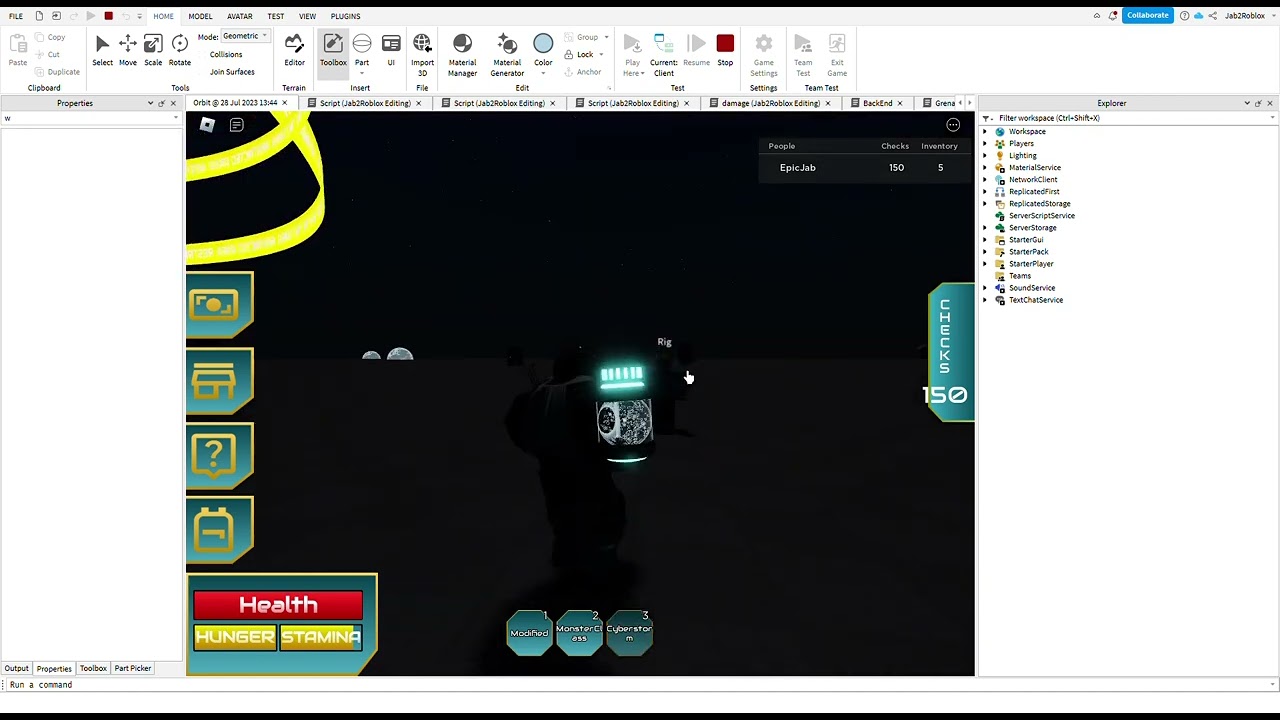Click the Jab2Roblox account name

point(1245,16)
